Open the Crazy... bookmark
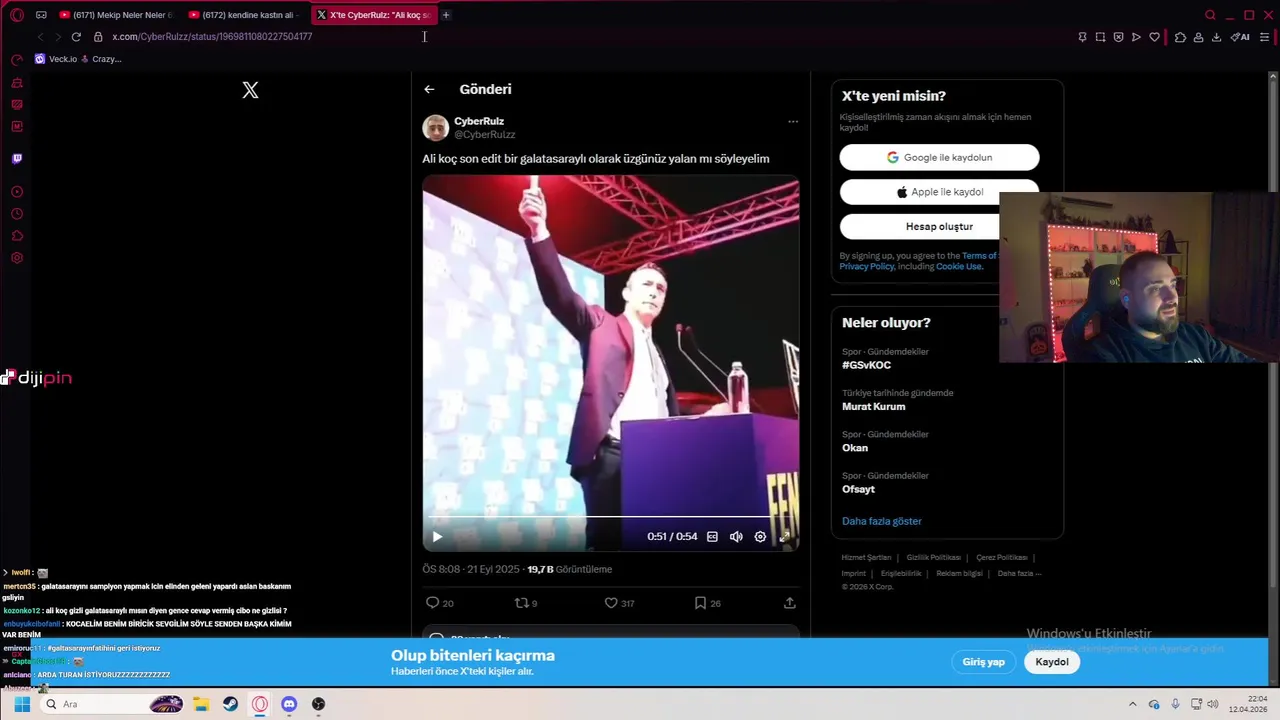The width and height of the screenshot is (1280, 720). pyautogui.click(x=101, y=59)
